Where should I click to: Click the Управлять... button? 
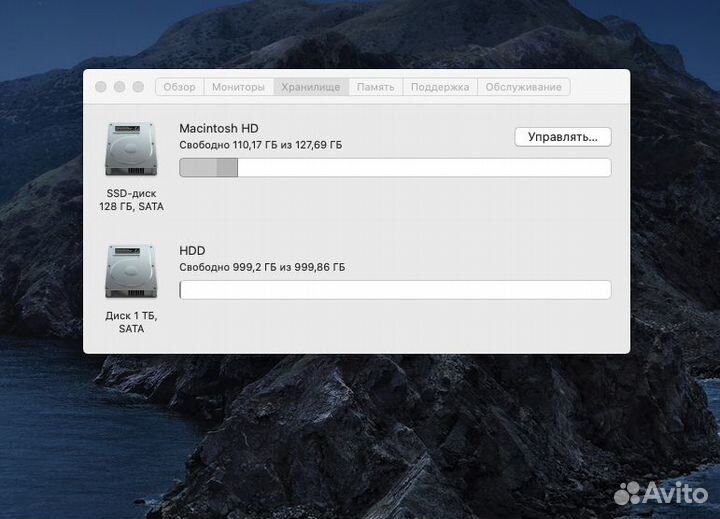coord(563,137)
